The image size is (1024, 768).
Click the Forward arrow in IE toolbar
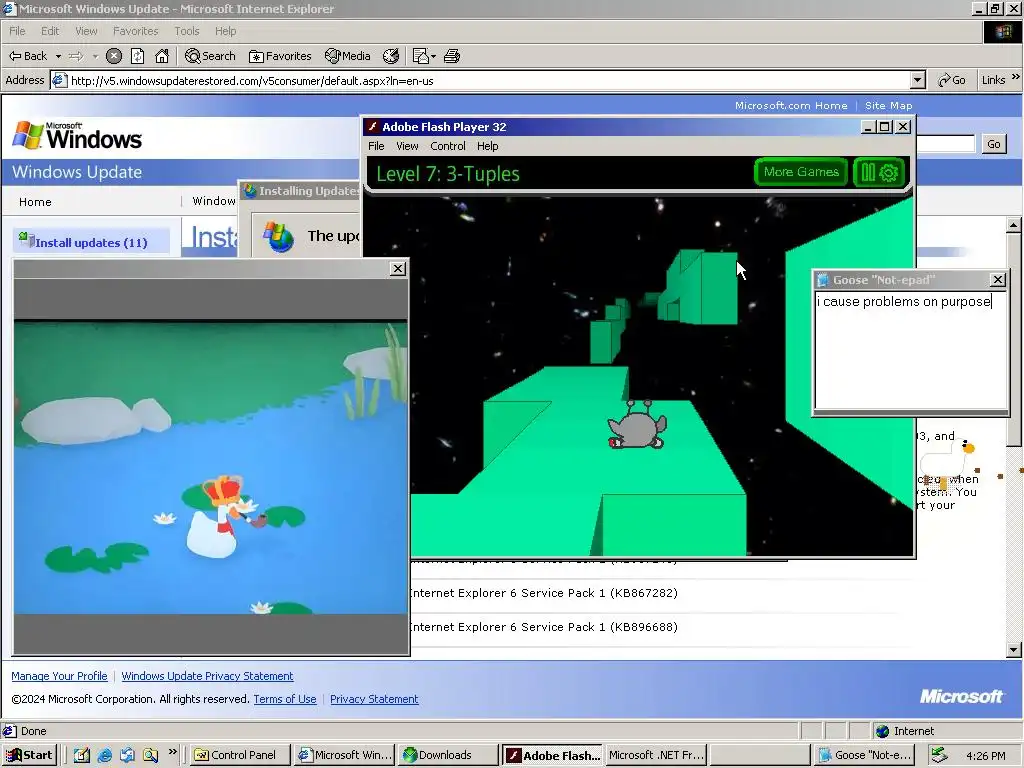(76, 56)
